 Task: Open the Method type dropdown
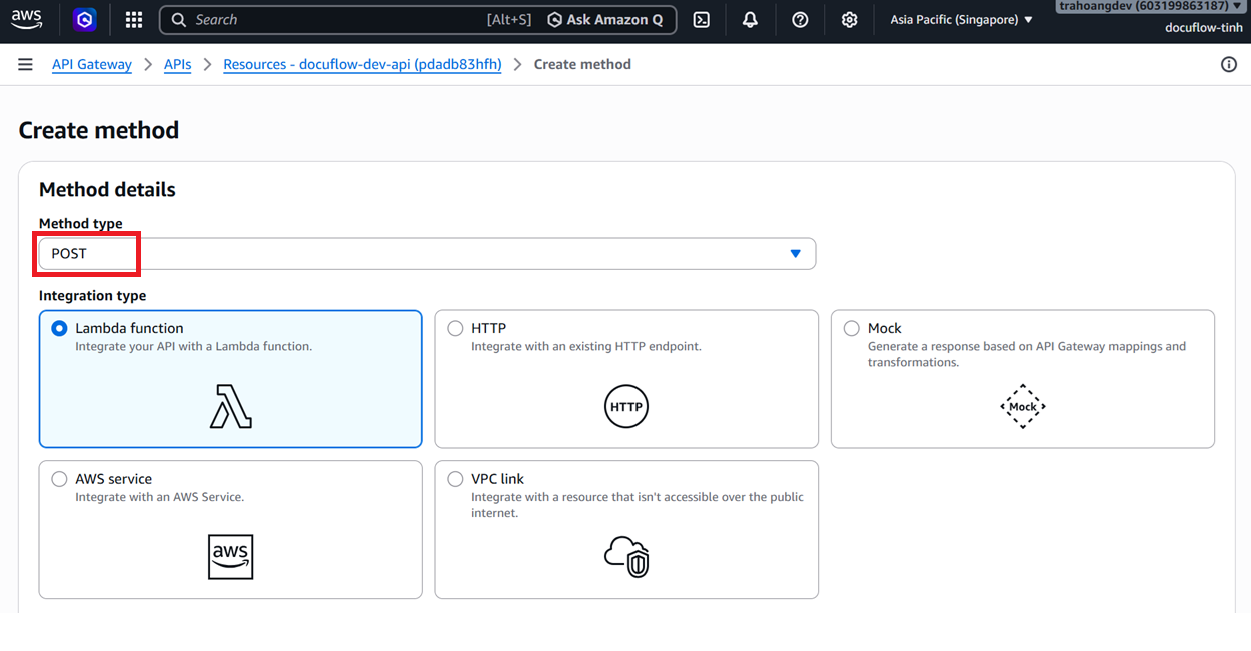[x=427, y=254]
